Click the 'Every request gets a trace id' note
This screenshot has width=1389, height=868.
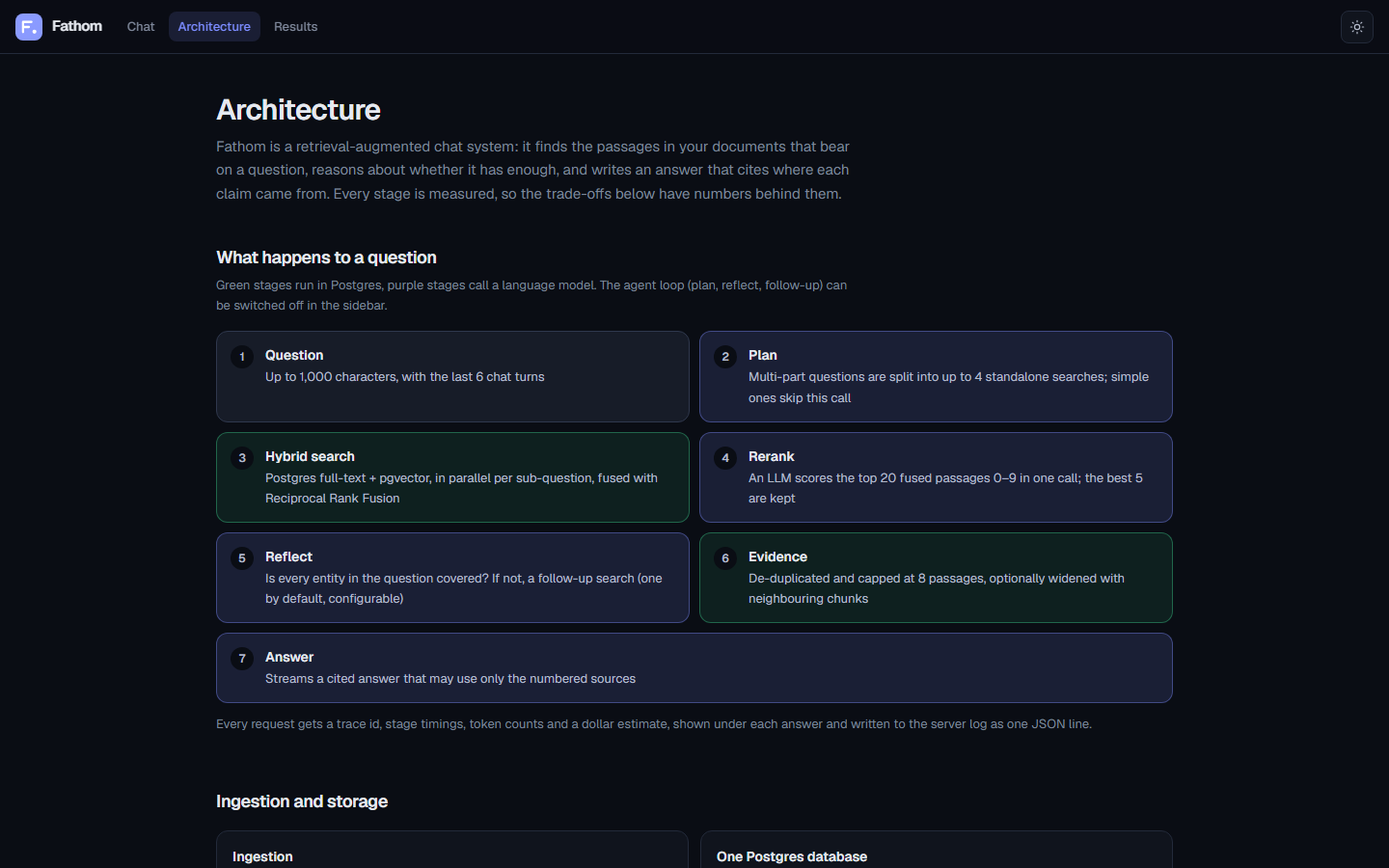tap(654, 724)
